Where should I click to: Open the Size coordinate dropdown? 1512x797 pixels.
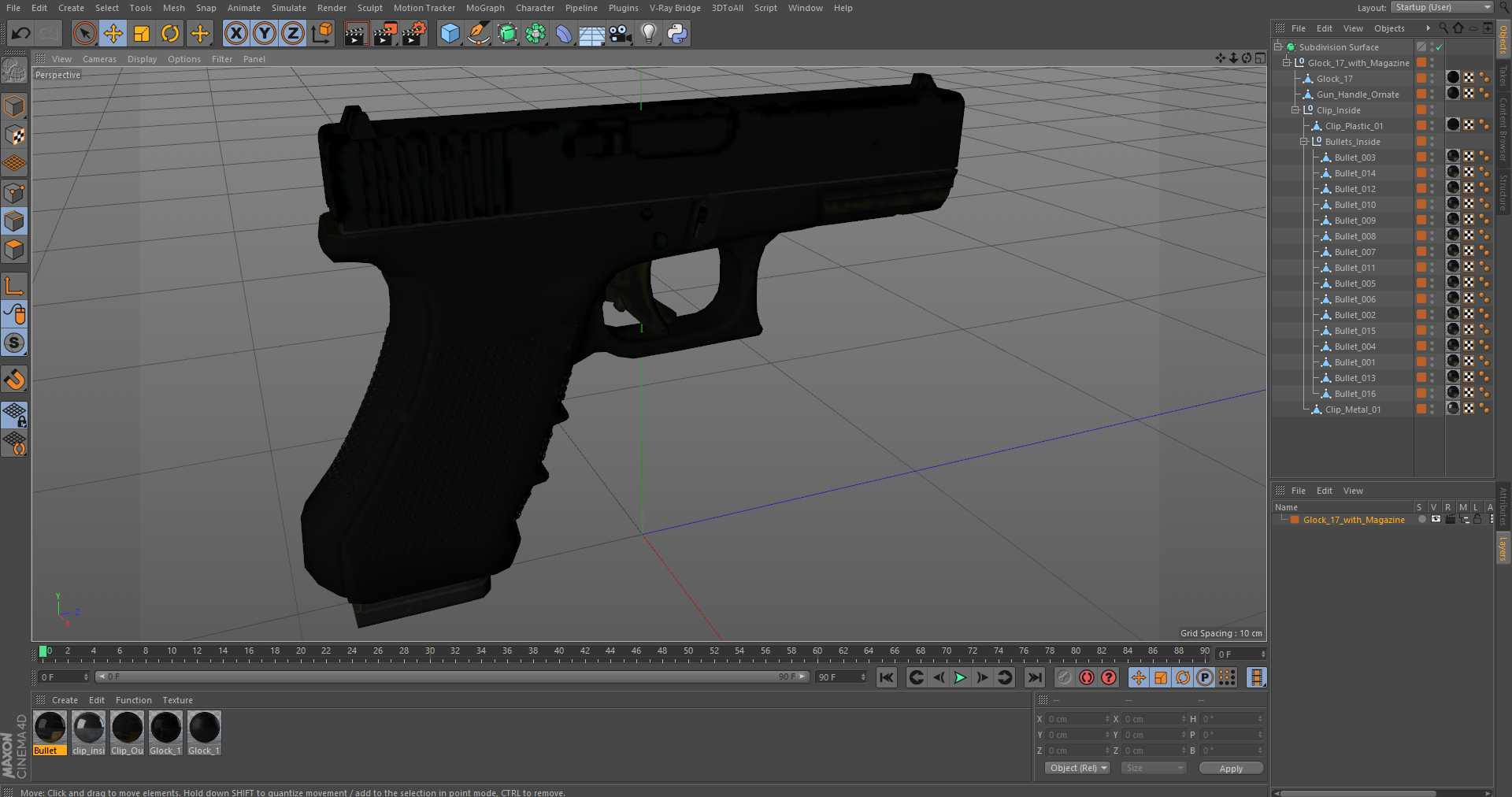[1154, 768]
